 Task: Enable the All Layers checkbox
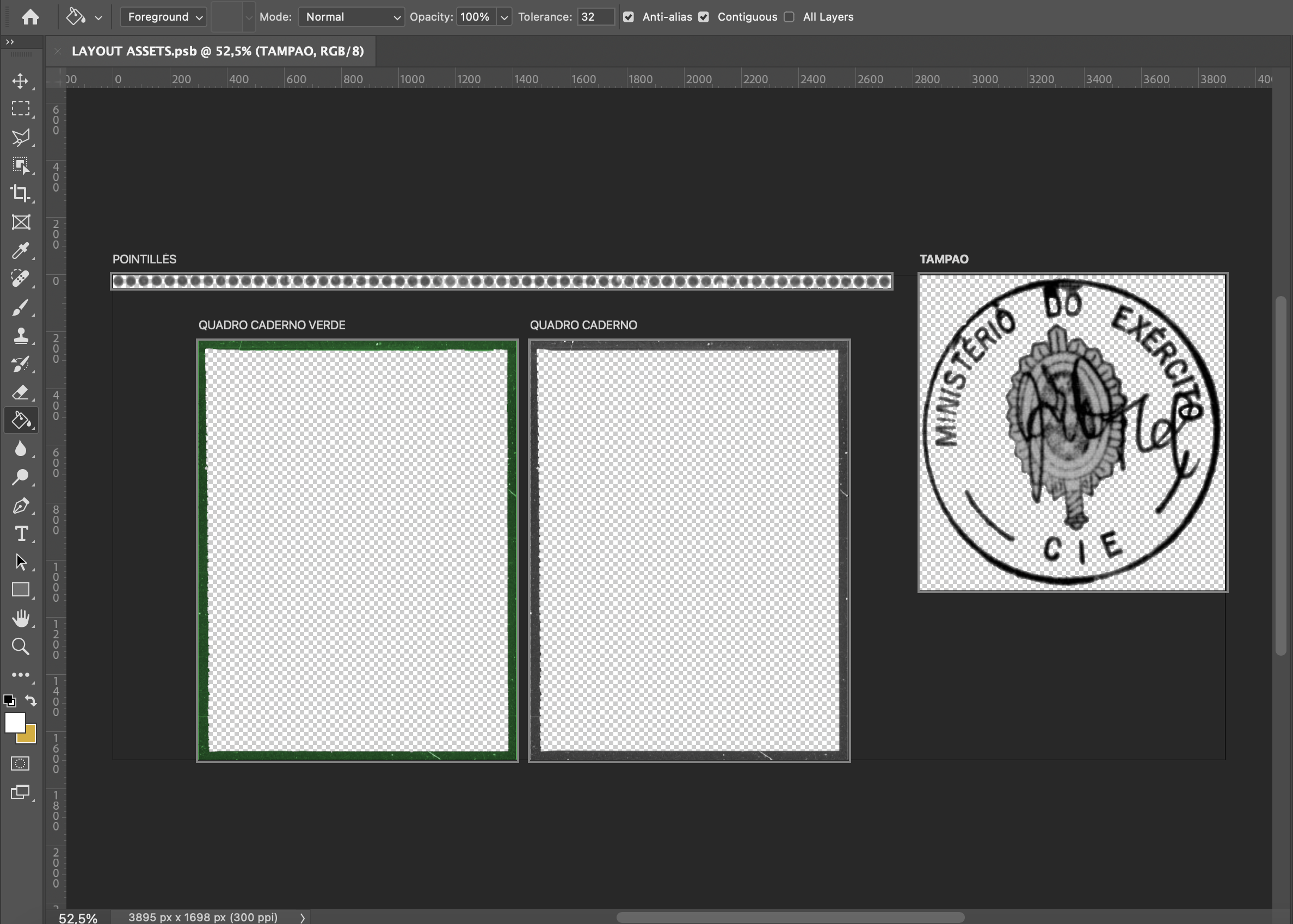tap(789, 17)
